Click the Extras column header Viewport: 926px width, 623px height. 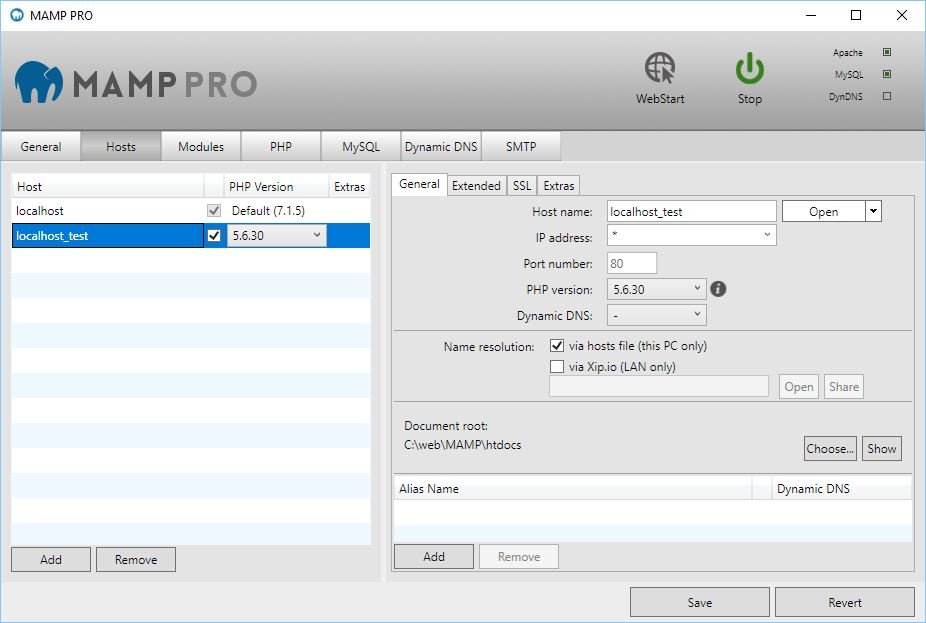coord(350,187)
